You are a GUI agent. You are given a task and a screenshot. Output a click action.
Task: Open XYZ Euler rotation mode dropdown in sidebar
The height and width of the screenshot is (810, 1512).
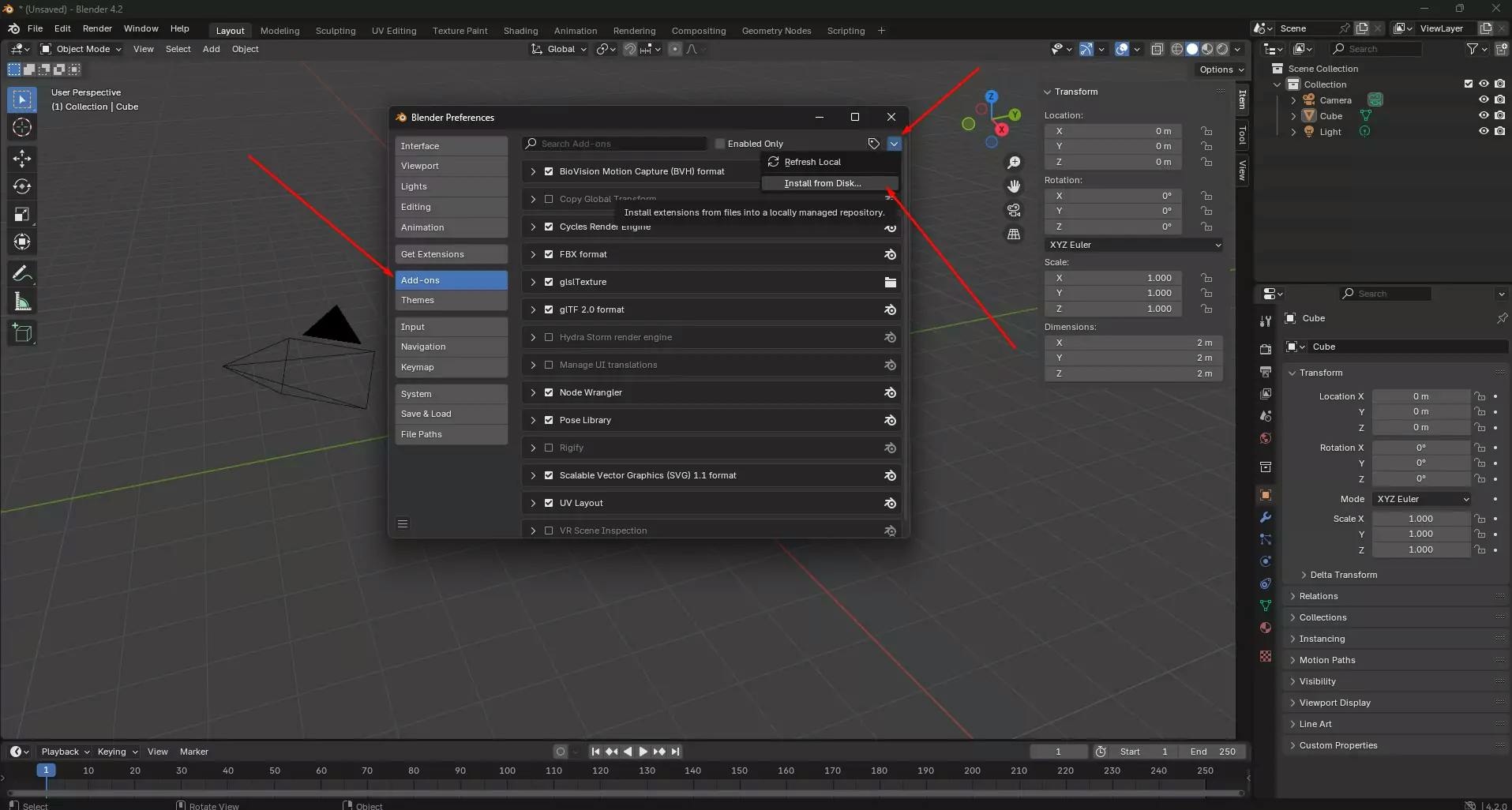click(x=1134, y=245)
